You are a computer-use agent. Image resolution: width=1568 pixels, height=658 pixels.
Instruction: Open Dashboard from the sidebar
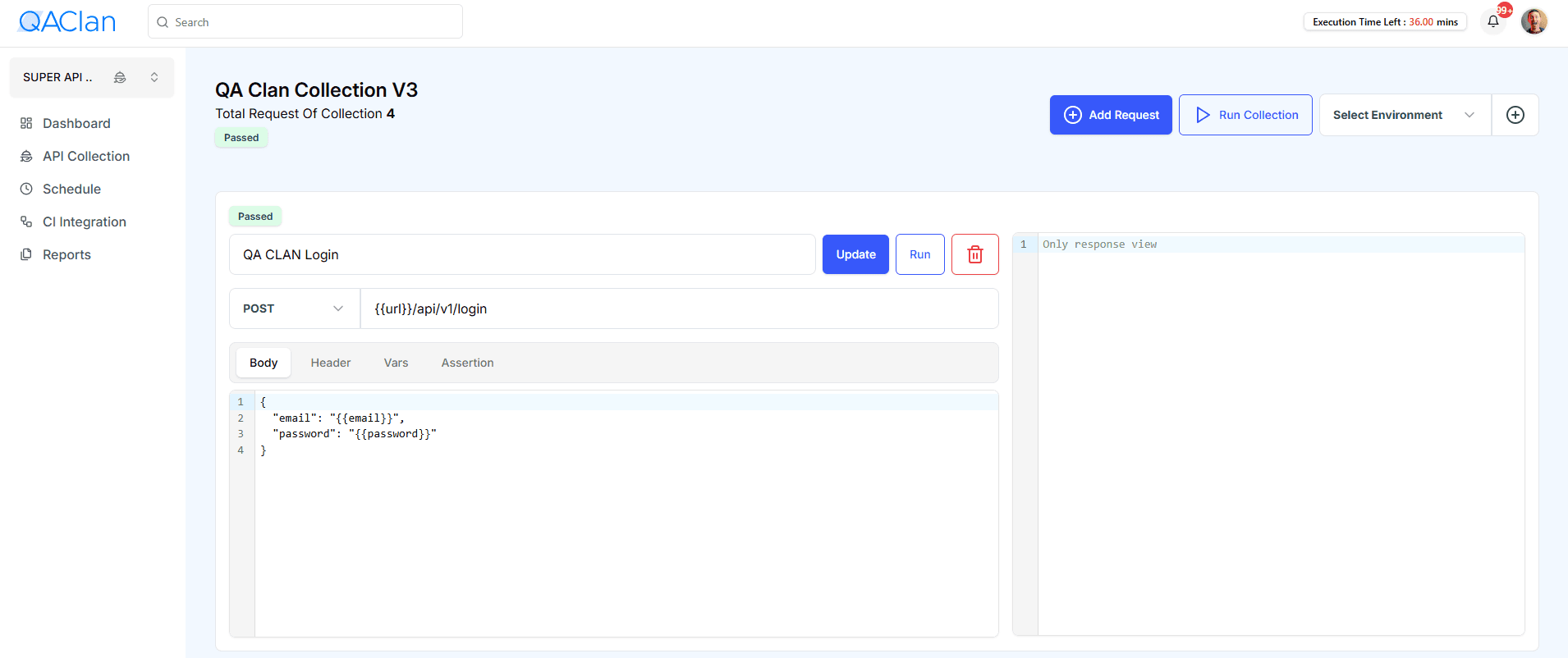(76, 123)
